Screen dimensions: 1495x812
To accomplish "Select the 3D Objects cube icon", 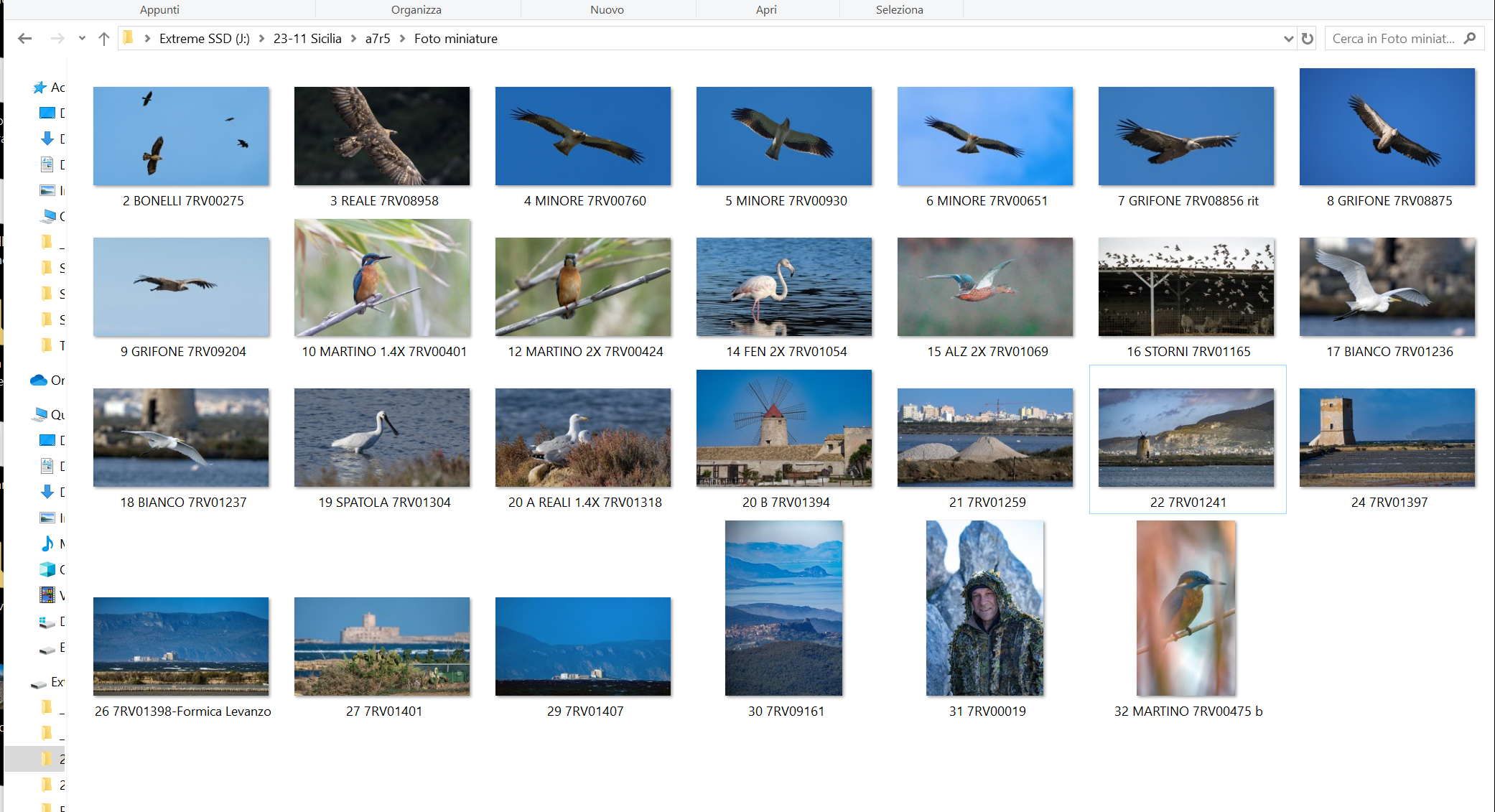I will click(47, 569).
